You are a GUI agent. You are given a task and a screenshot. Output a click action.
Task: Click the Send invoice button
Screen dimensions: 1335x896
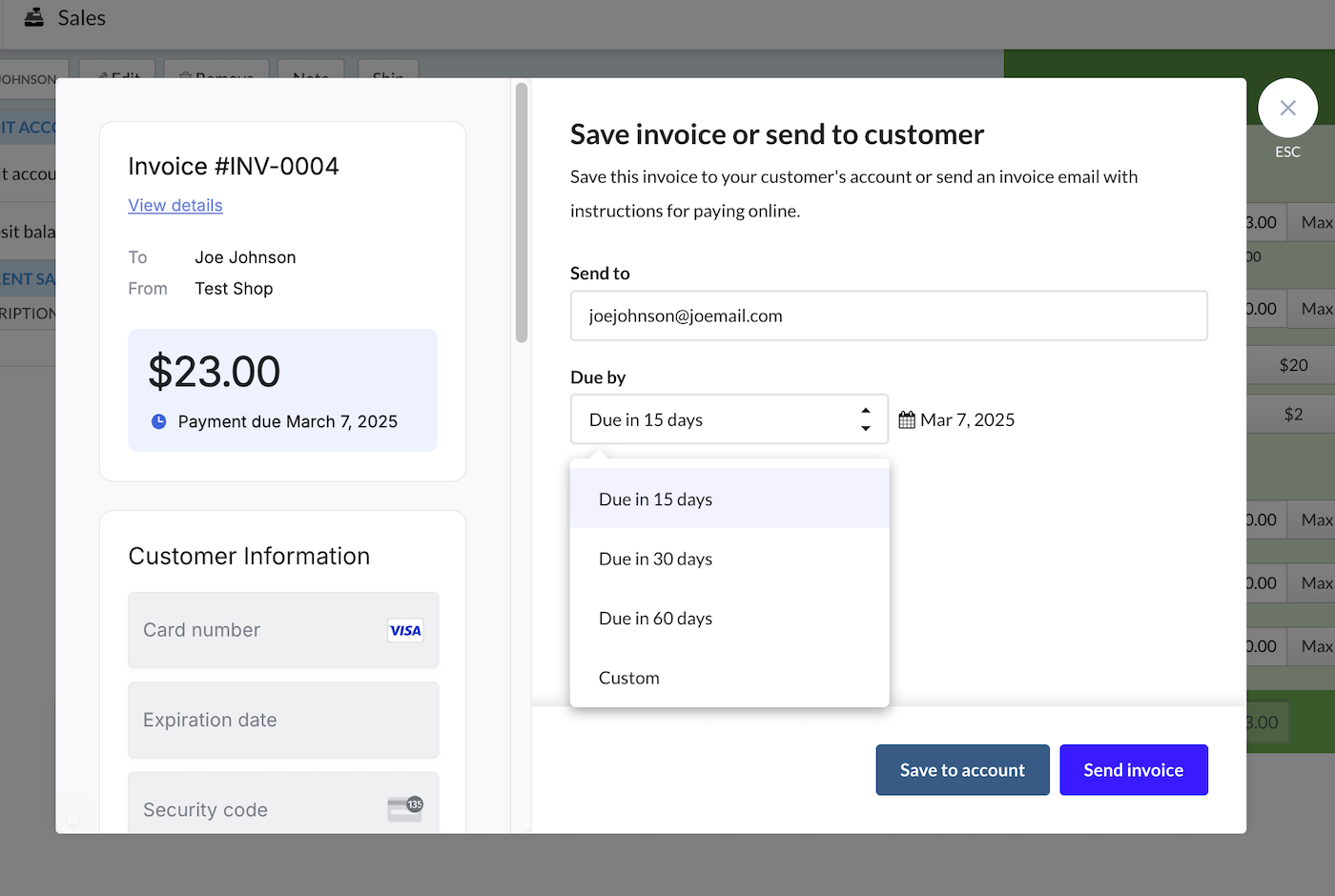pos(1134,769)
